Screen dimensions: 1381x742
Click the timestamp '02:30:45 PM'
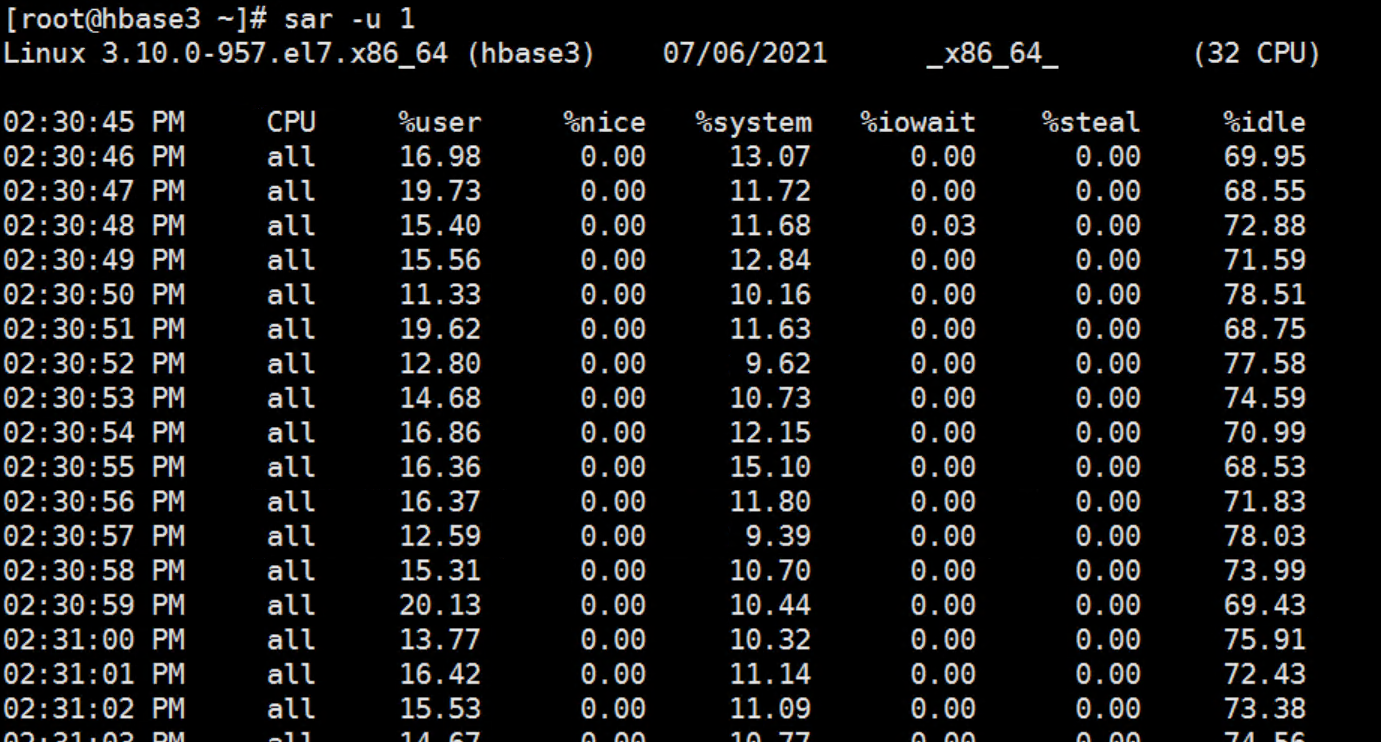(94, 123)
